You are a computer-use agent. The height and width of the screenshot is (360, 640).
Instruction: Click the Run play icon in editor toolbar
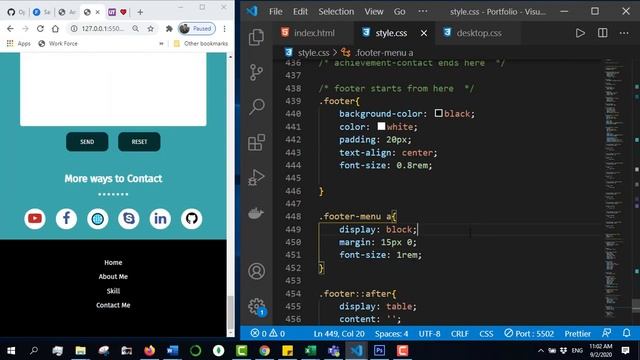point(580,33)
